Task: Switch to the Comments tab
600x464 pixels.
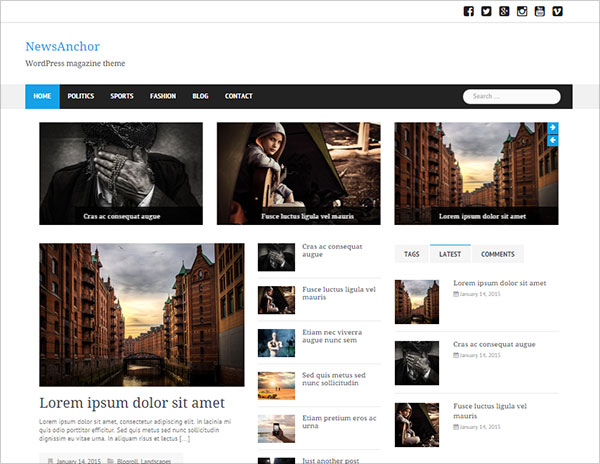Action: click(497, 254)
